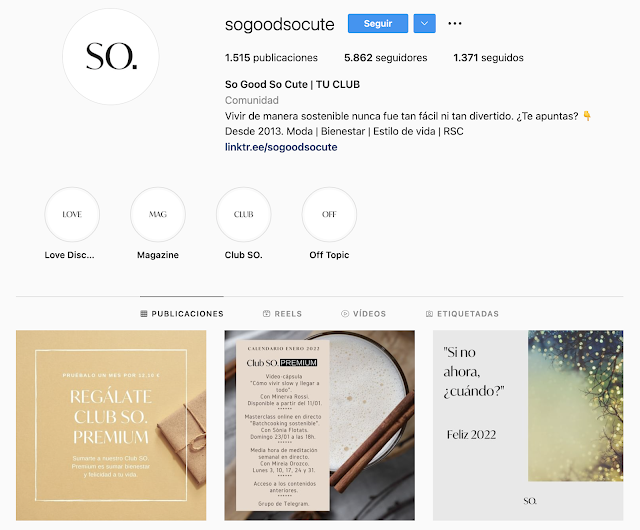View the 1.371 seguidos list
Image resolution: width=640 pixels, height=530 pixels.
click(x=488, y=58)
